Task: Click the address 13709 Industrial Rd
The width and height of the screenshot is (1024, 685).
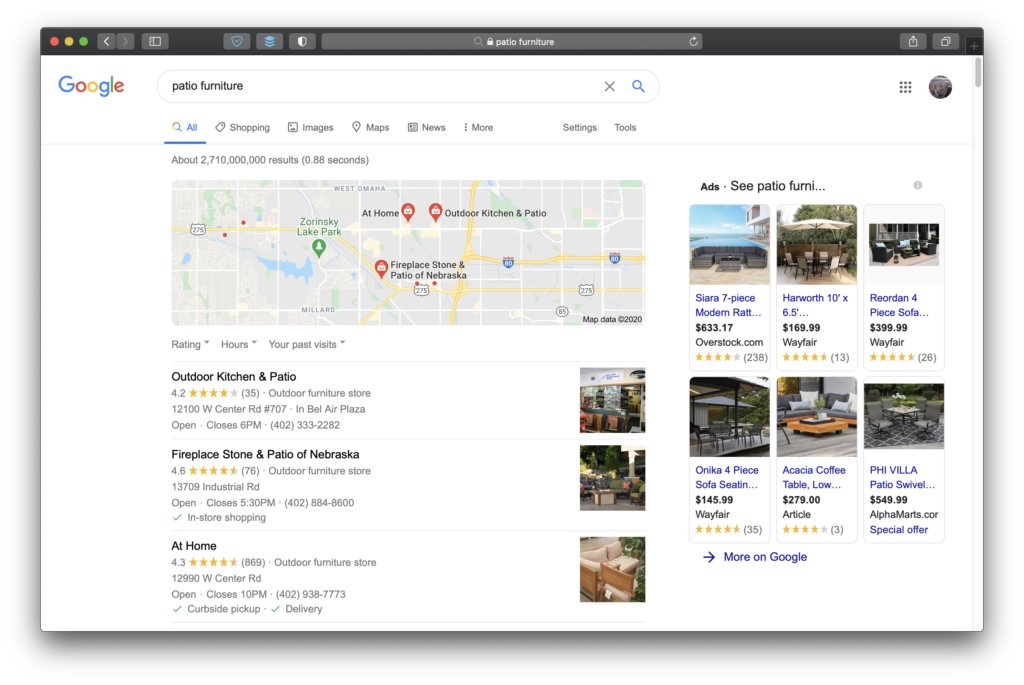Action: pyautogui.click(x=215, y=487)
